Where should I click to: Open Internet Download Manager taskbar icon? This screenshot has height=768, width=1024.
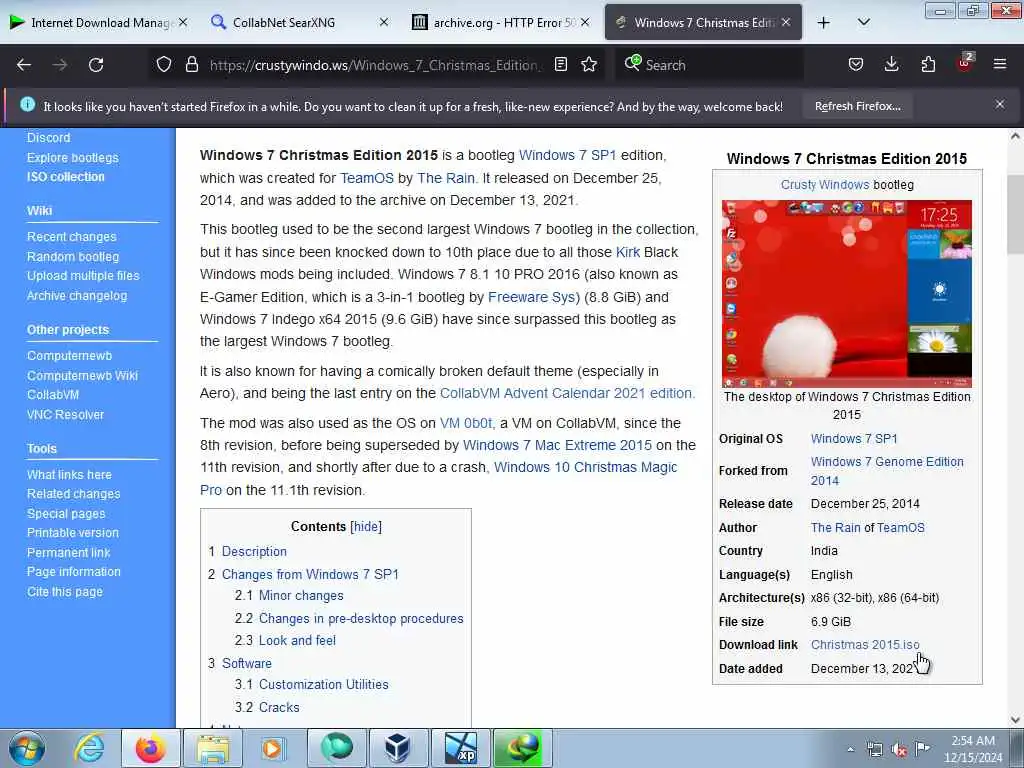(522, 748)
